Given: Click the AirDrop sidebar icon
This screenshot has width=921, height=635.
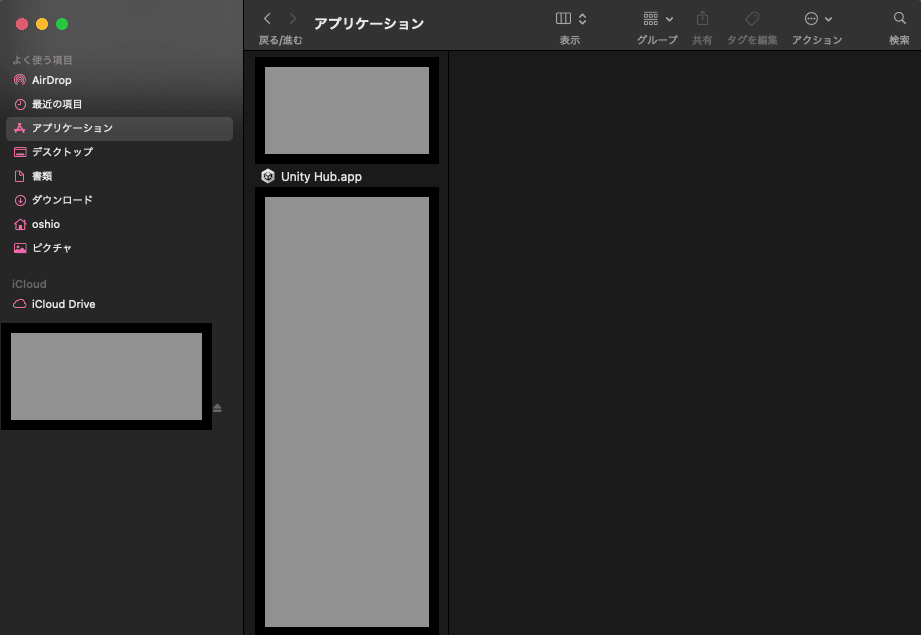Looking at the screenshot, I should pyautogui.click(x=20, y=80).
